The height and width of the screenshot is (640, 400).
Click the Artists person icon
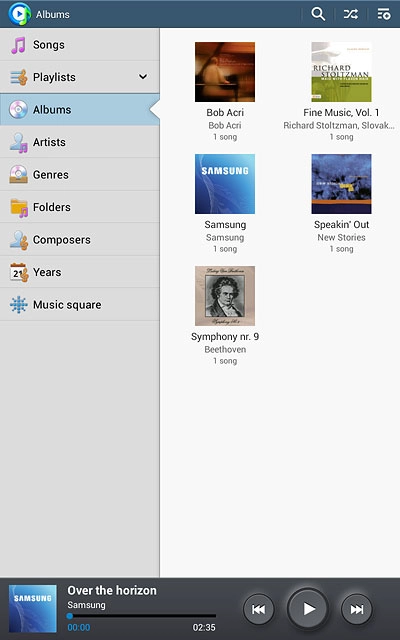coord(19,142)
